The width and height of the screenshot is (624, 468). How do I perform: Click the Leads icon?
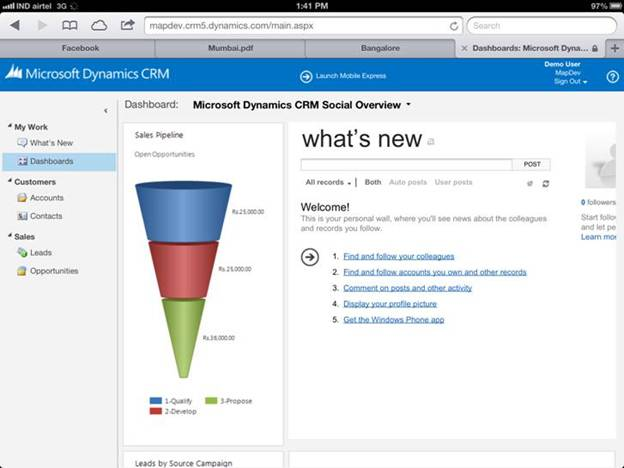pyautogui.click(x=22, y=252)
